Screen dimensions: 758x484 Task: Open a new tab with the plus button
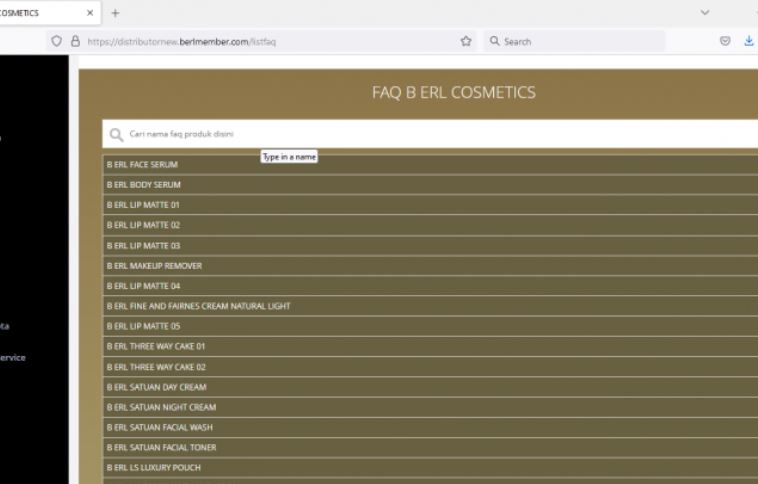click(x=115, y=13)
